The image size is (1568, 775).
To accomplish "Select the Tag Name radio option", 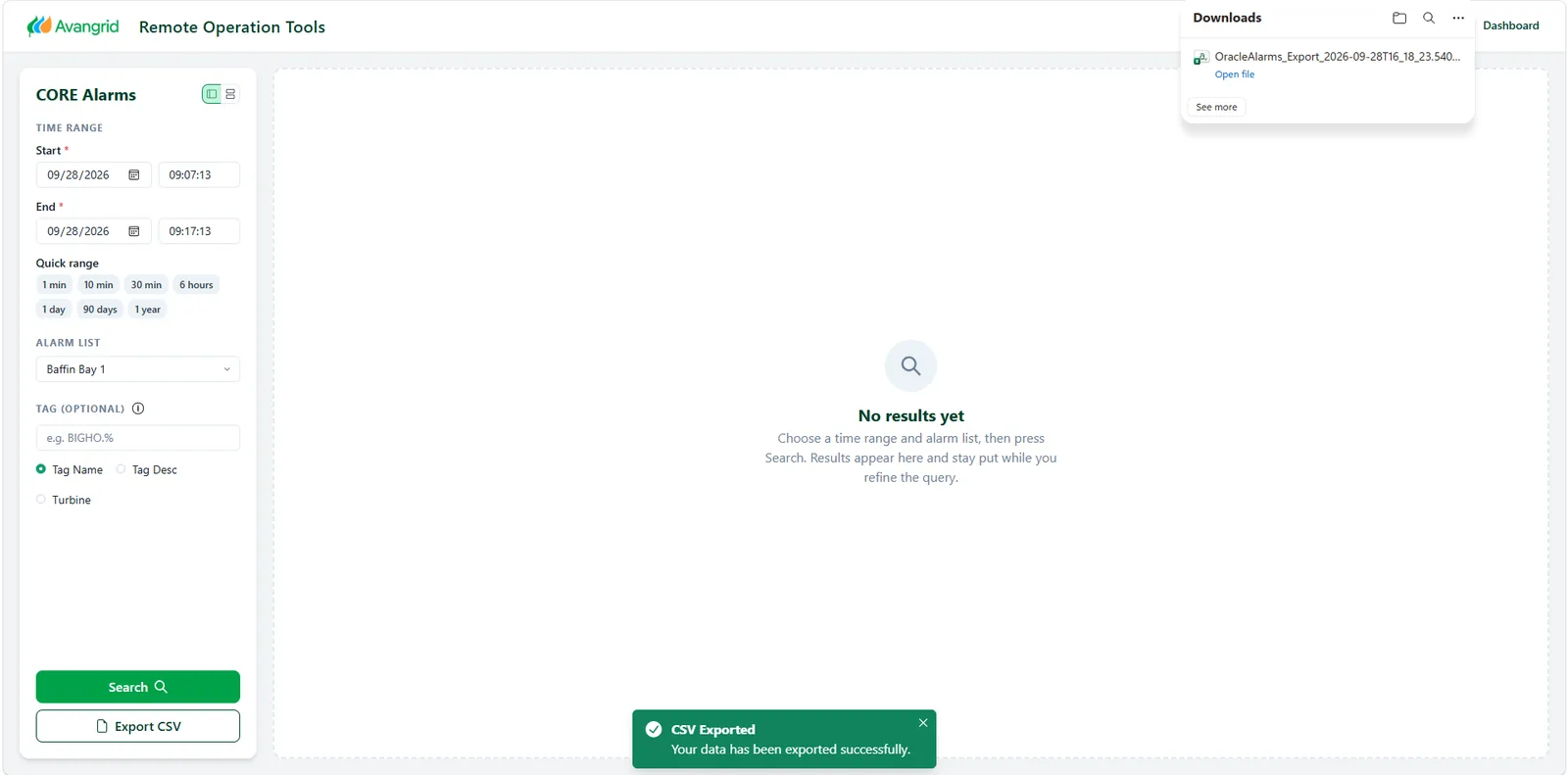I will click(x=41, y=469).
